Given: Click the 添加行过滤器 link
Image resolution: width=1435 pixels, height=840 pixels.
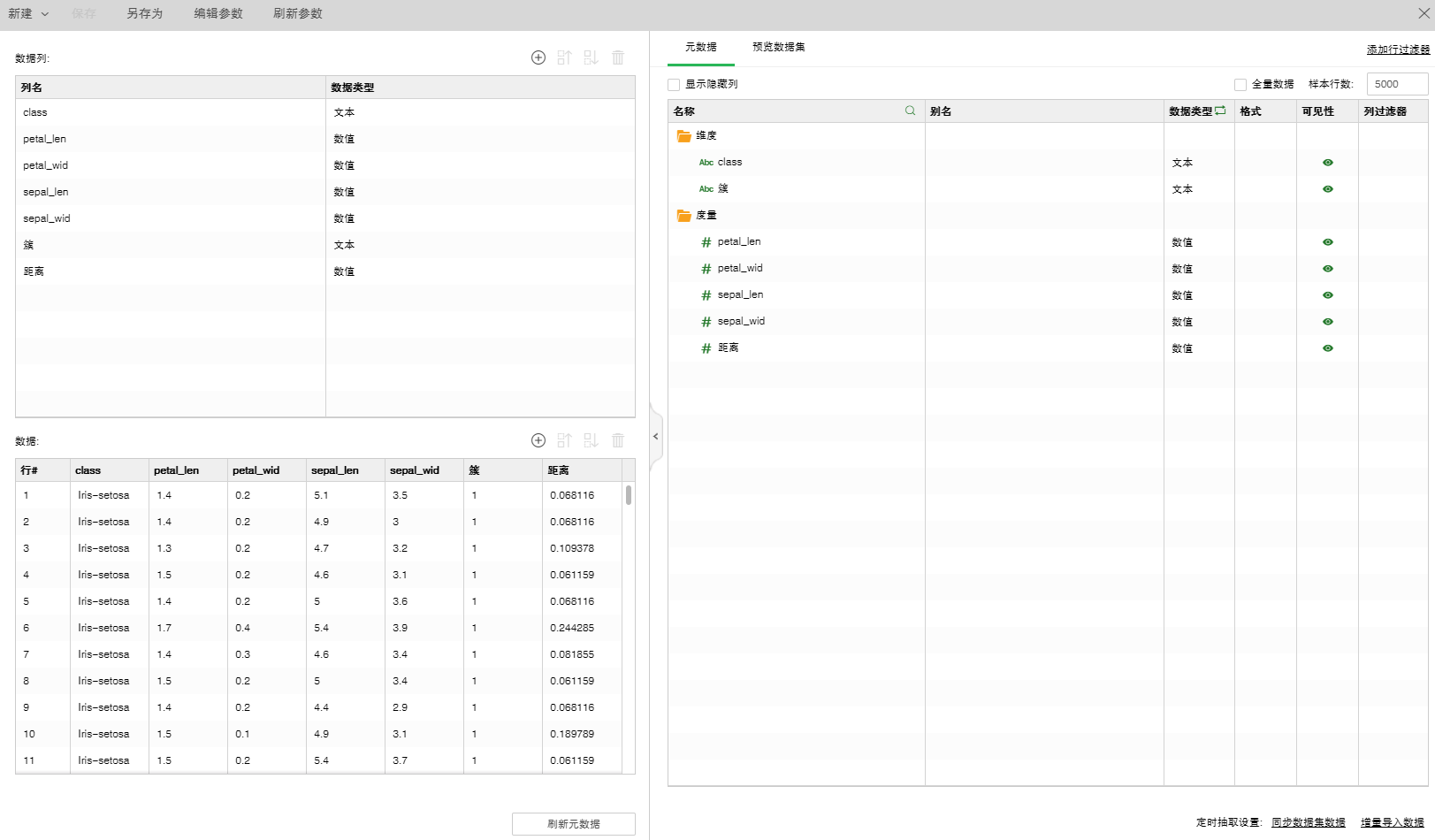Looking at the screenshot, I should coord(1397,50).
